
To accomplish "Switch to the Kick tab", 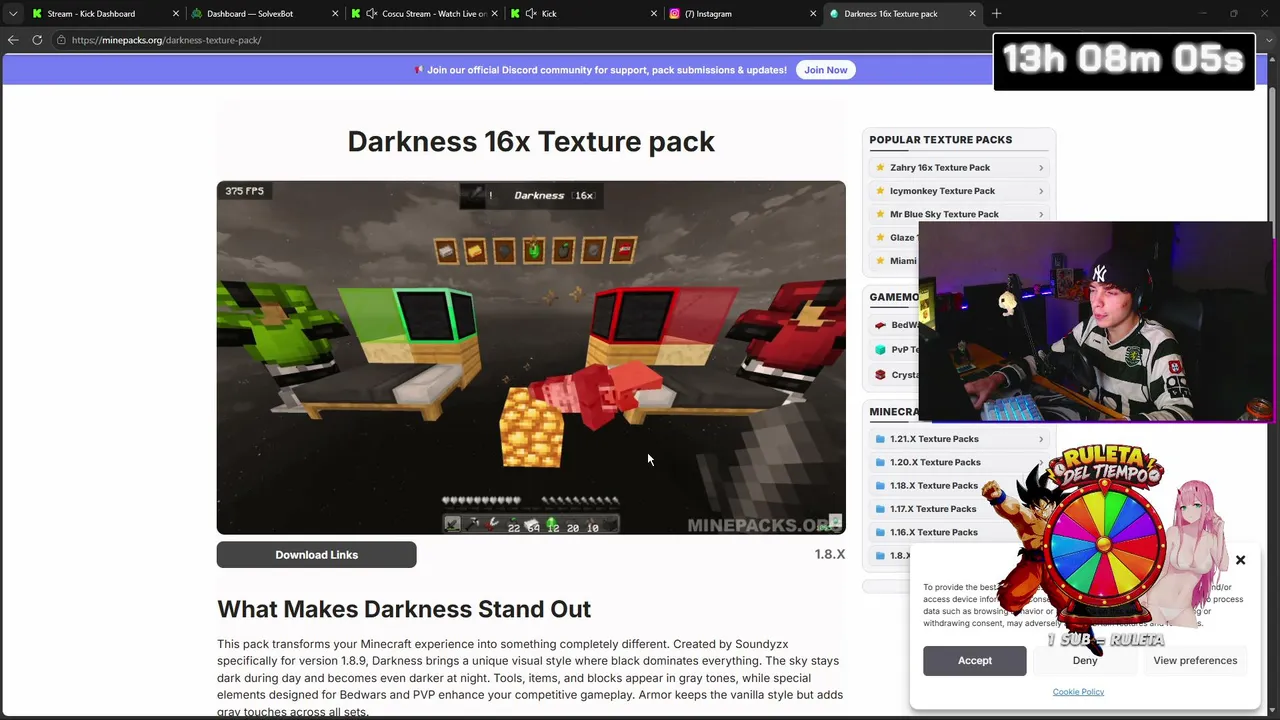I will pyautogui.click(x=584, y=14).
